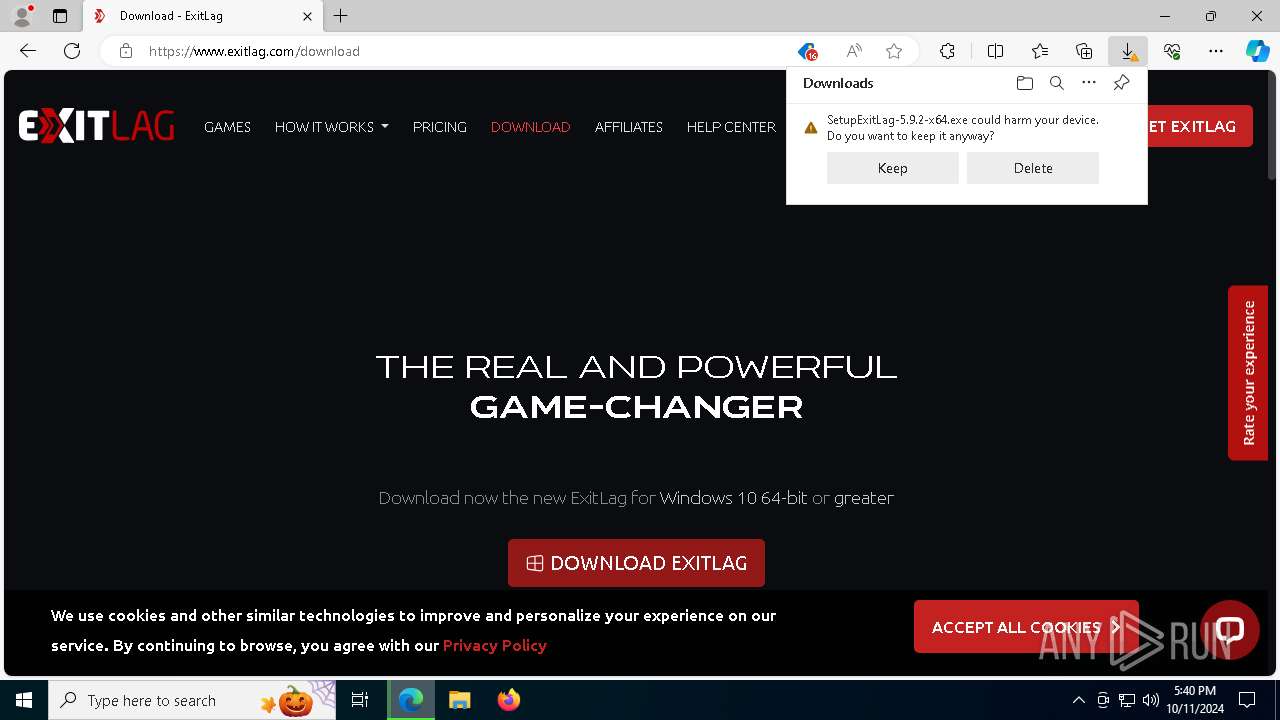Open Rate your experience tab
This screenshot has width=1280, height=720.
1248,373
